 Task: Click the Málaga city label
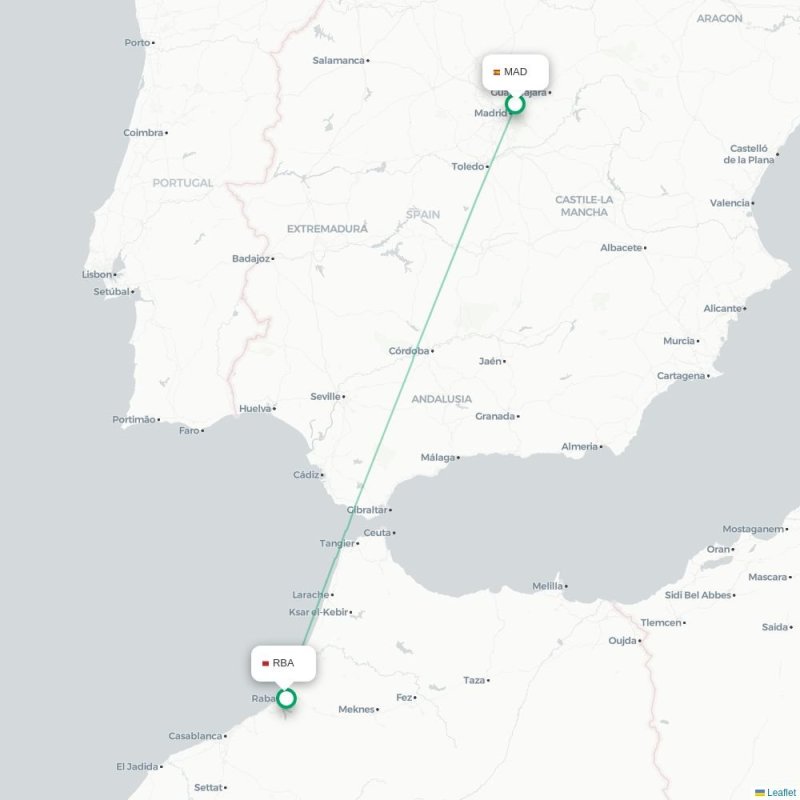pyautogui.click(x=438, y=457)
